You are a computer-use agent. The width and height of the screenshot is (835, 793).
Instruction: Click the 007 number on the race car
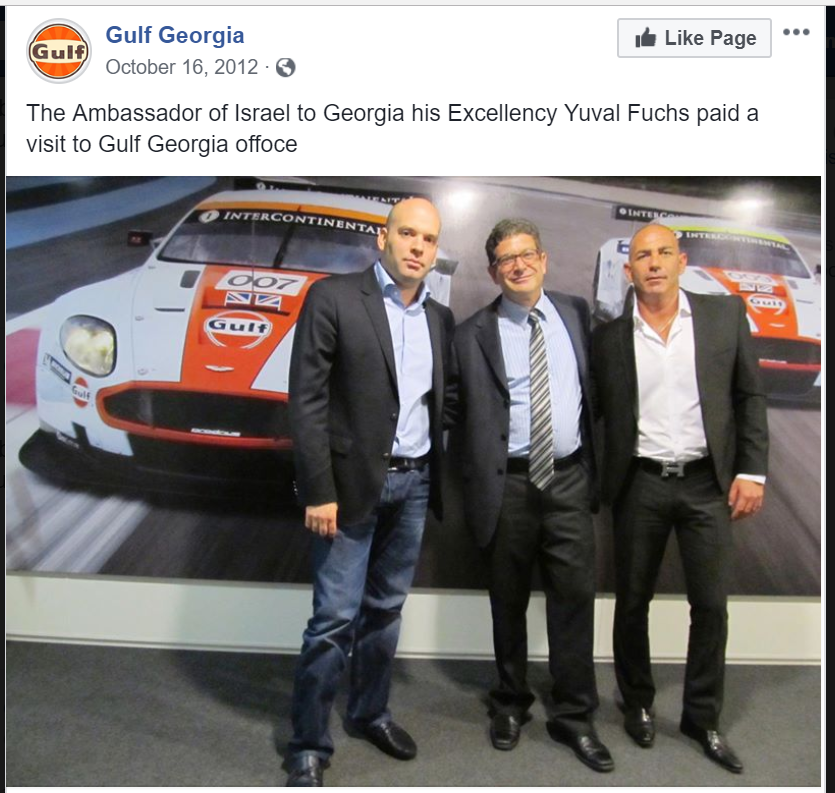tap(261, 281)
